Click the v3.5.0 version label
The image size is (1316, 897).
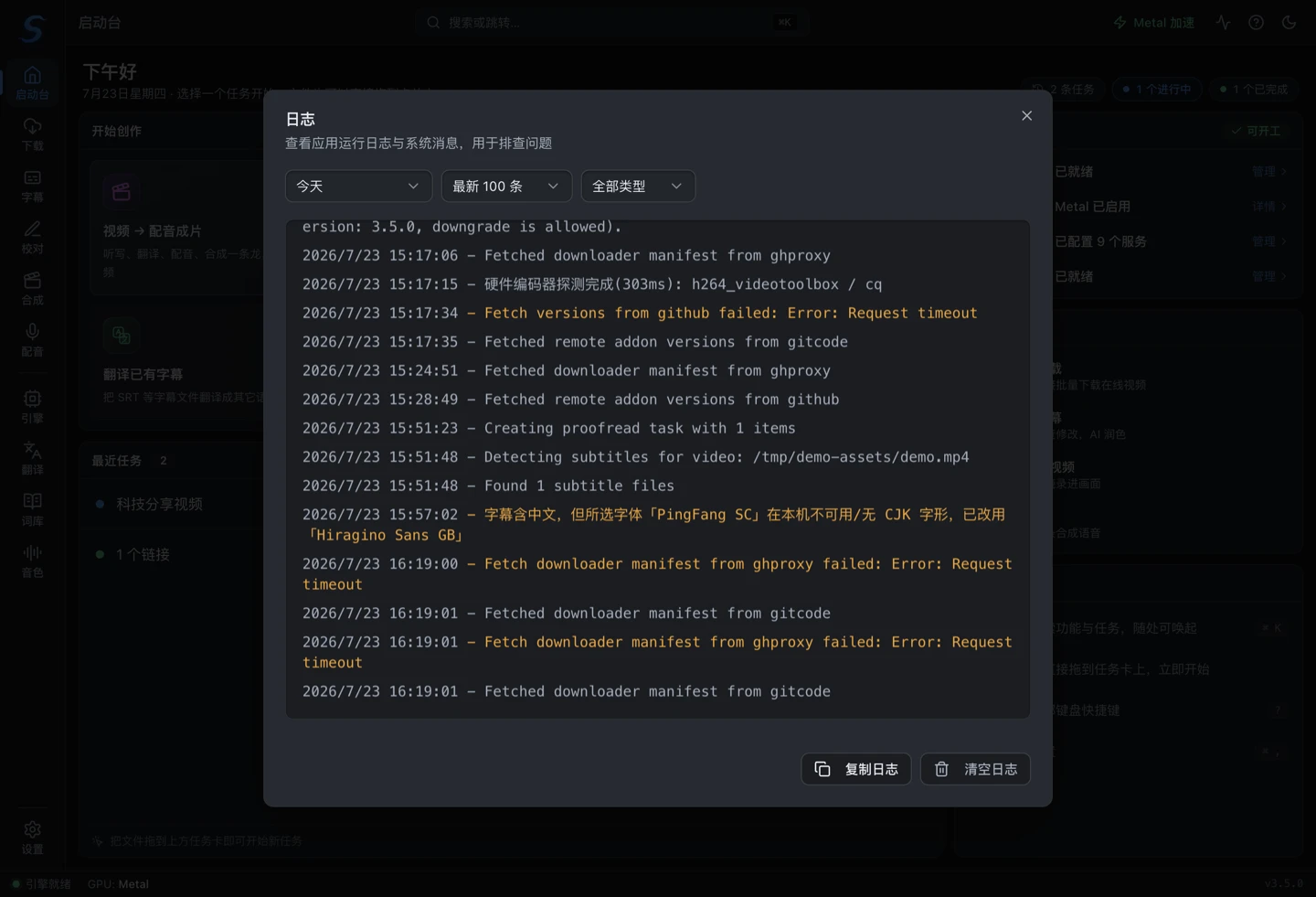[1284, 883]
